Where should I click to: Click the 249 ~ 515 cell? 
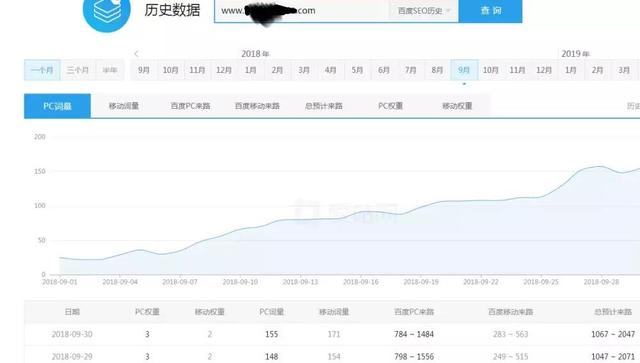click(511, 356)
